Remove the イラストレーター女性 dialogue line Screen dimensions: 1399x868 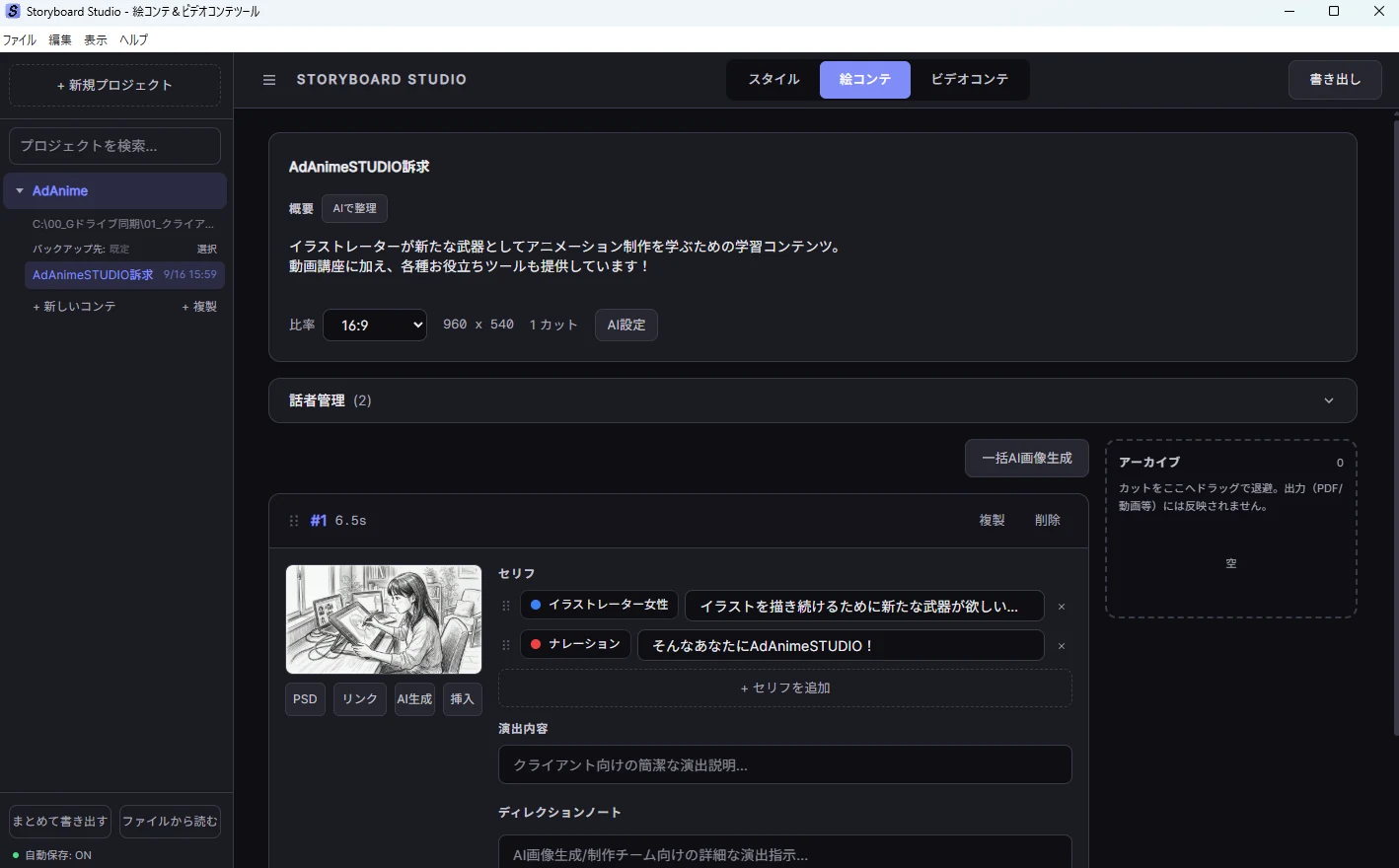coord(1062,607)
